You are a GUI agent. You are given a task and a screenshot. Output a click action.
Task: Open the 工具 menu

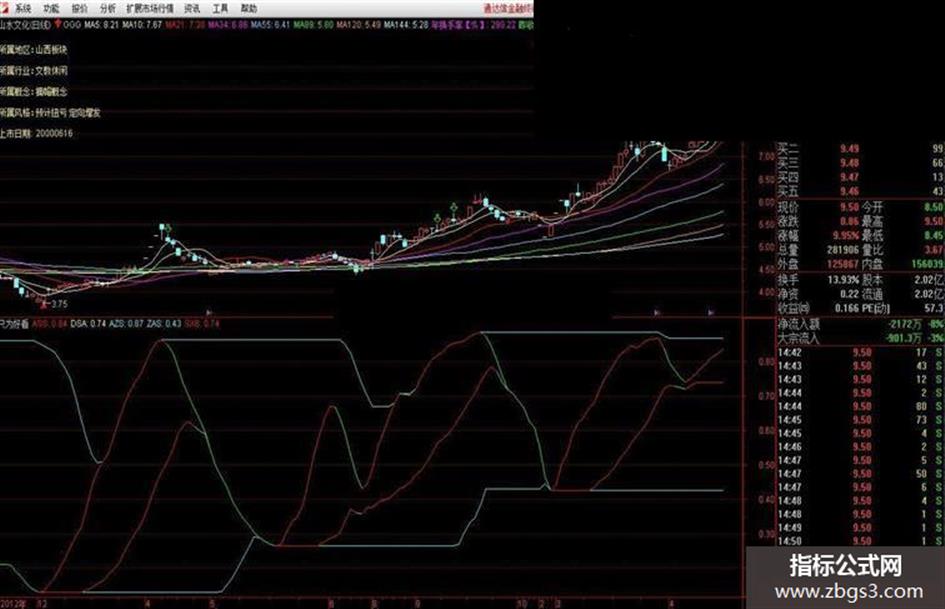pyautogui.click(x=221, y=8)
